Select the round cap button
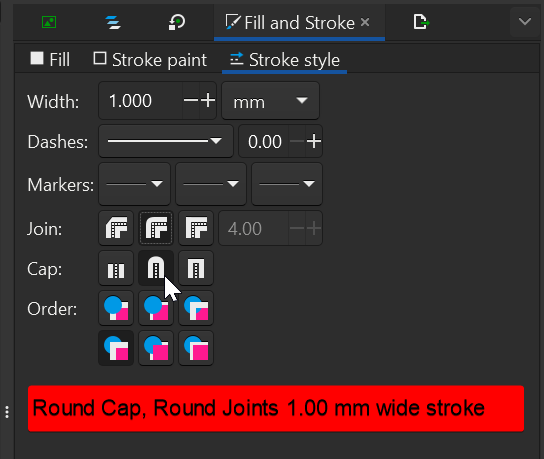Image resolution: width=544 pixels, height=459 pixels. click(x=156, y=269)
